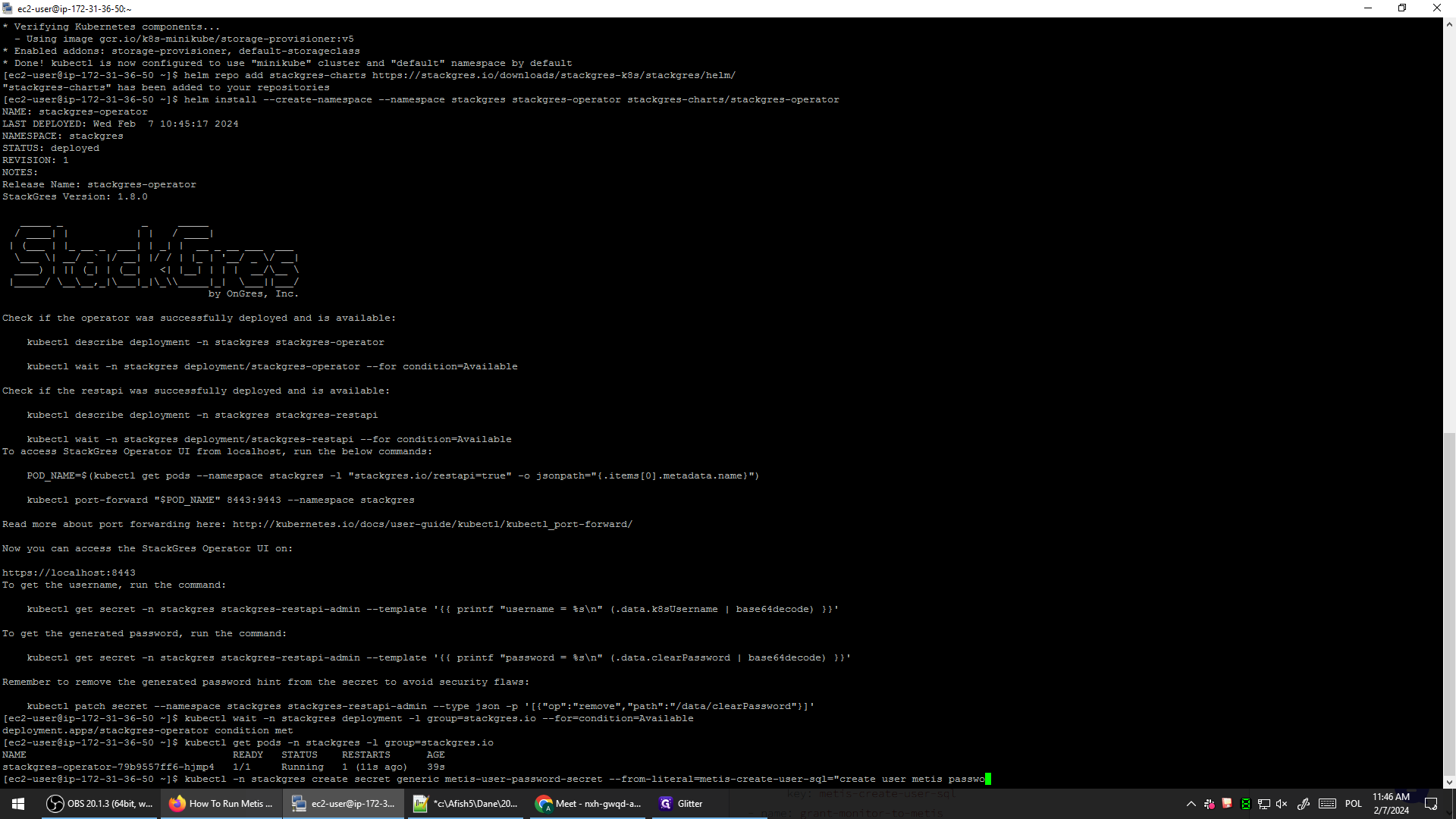The width and height of the screenshot is (1456, 819).
Task: Click the stackgres helm repo URL text
Action: point(554,75)
